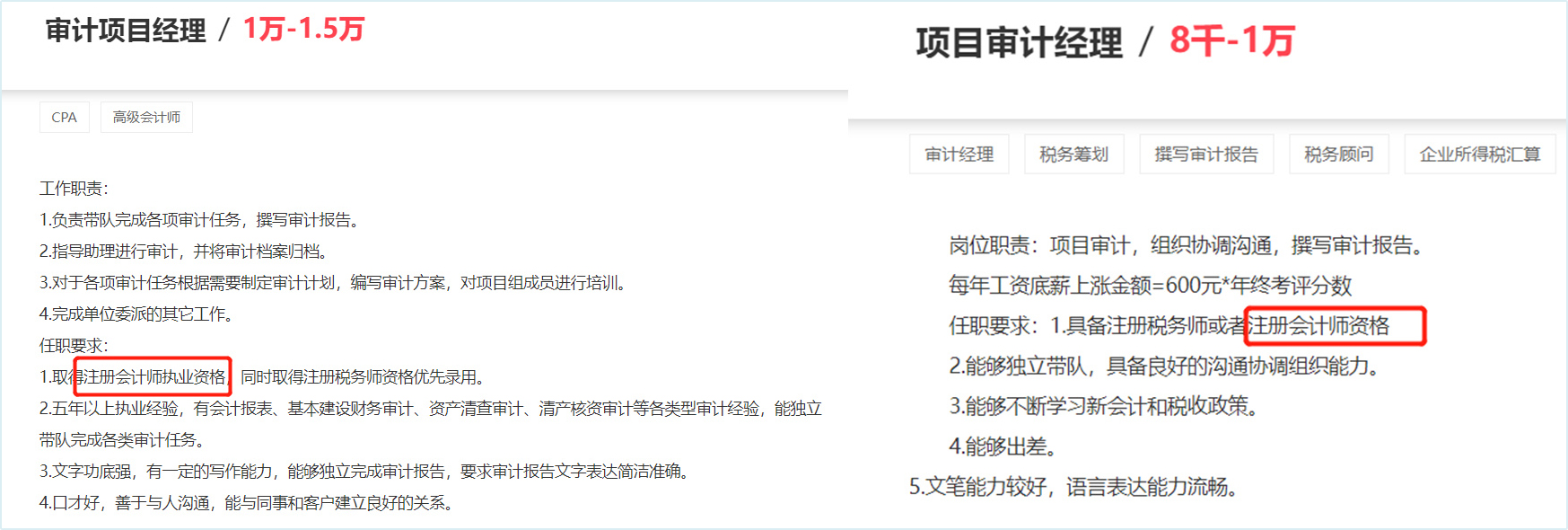Click the line 指导助理进行审计

pos(185,252)
